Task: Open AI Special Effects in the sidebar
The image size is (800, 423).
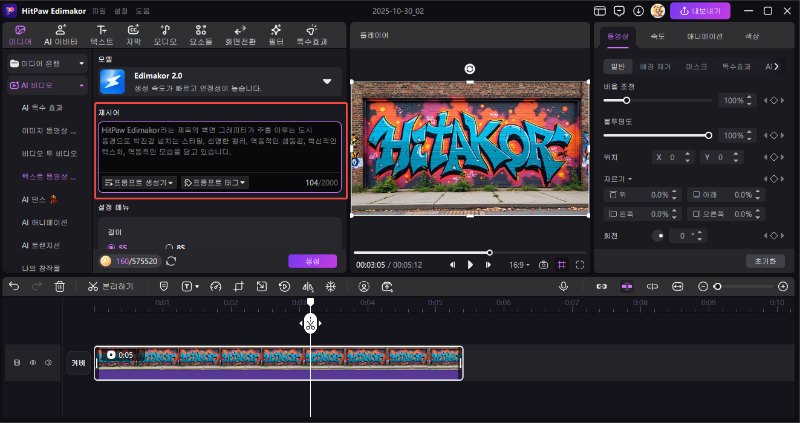Action: (42, 108)
